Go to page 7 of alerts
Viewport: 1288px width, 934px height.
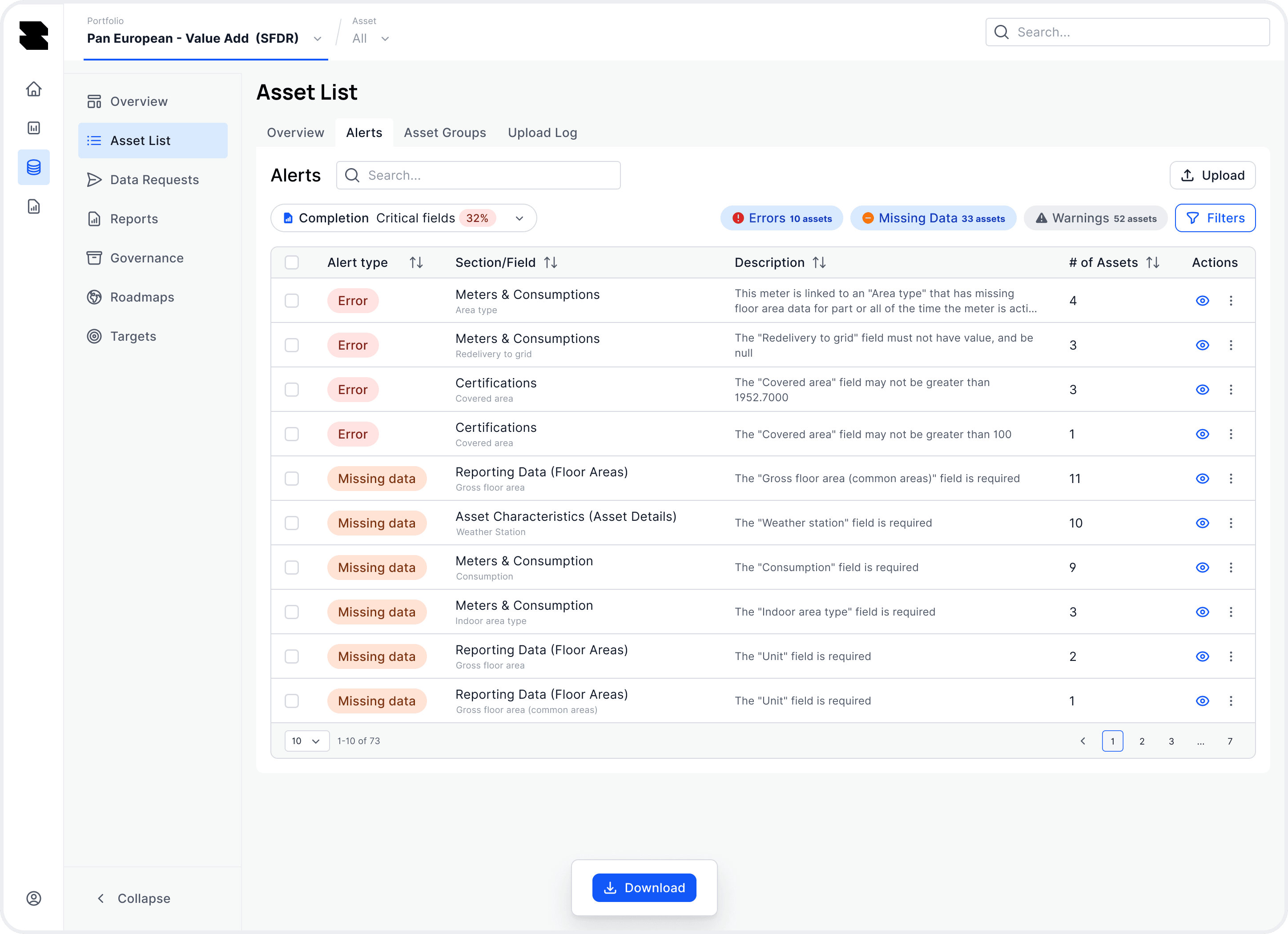(1229, 741)
